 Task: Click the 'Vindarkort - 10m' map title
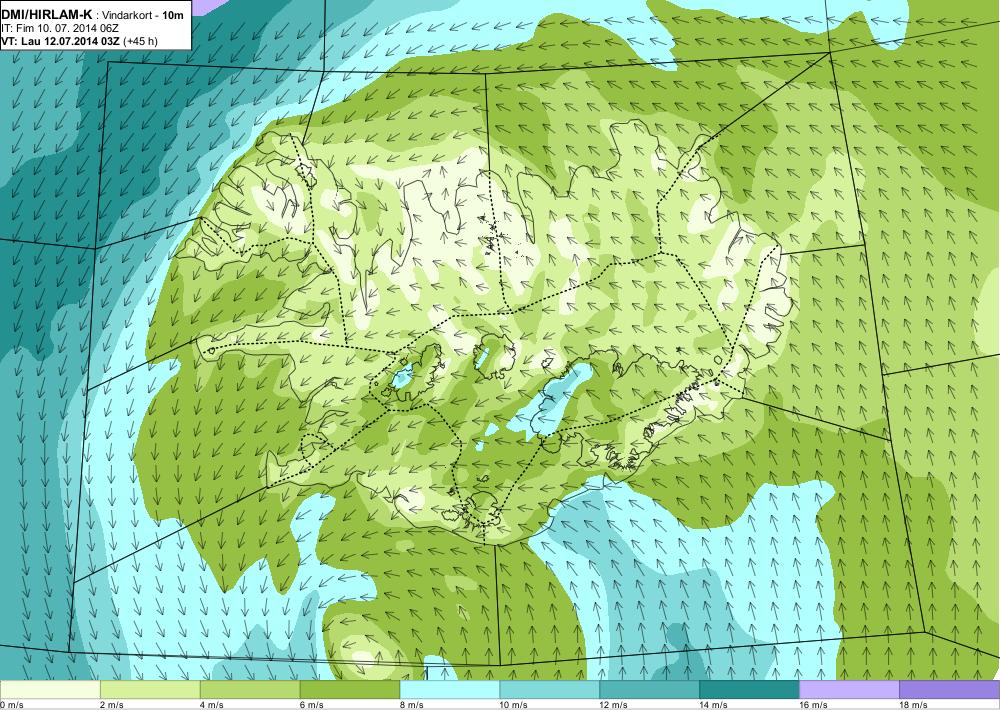click(x=143, y=15)
